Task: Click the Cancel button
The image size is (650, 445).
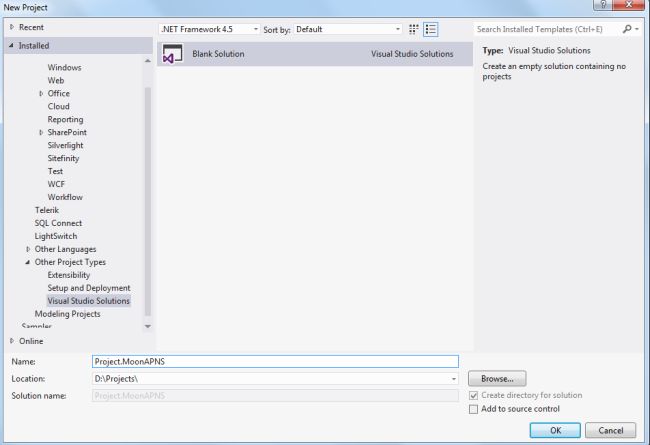Action: click(x=610, y=430)
